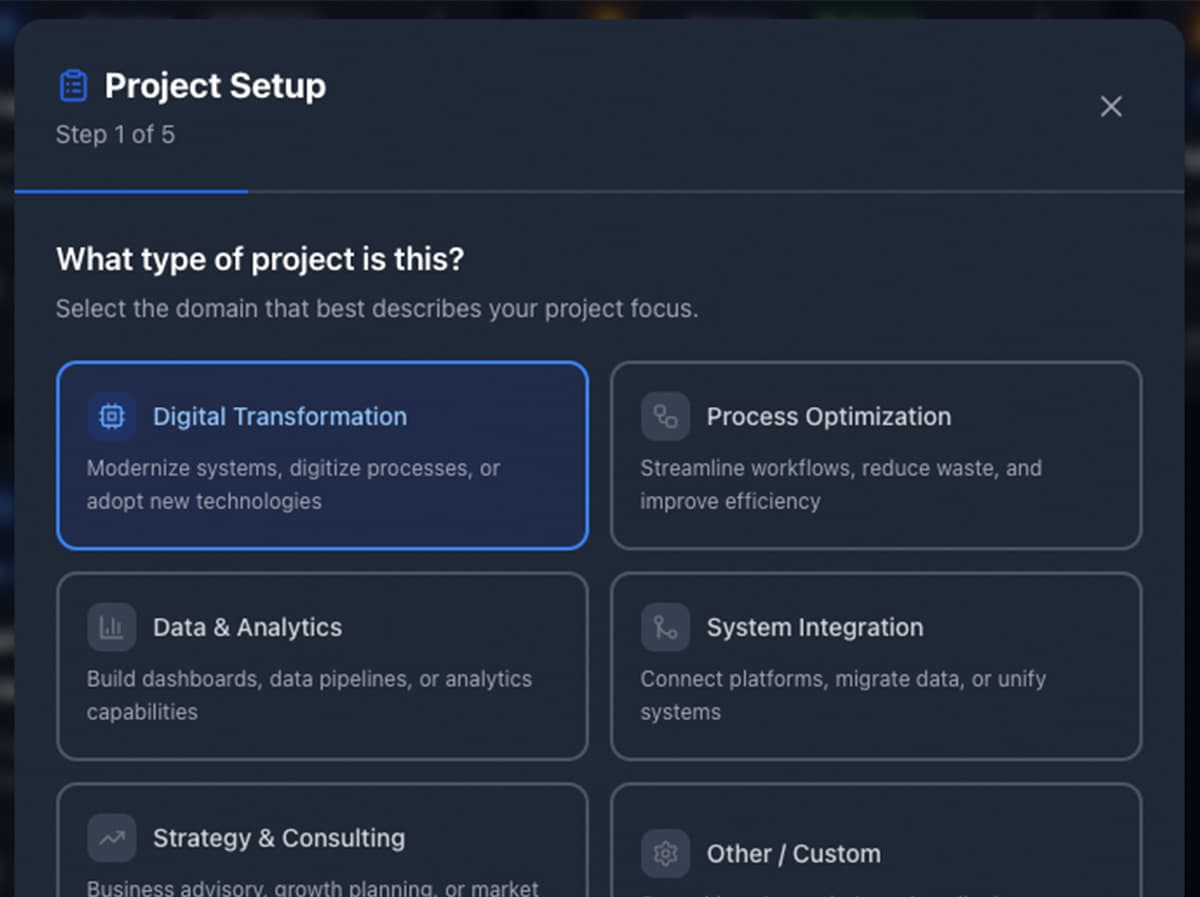
Task: Click the Strategy & Consulting trend icon
Action: [112, 838]
